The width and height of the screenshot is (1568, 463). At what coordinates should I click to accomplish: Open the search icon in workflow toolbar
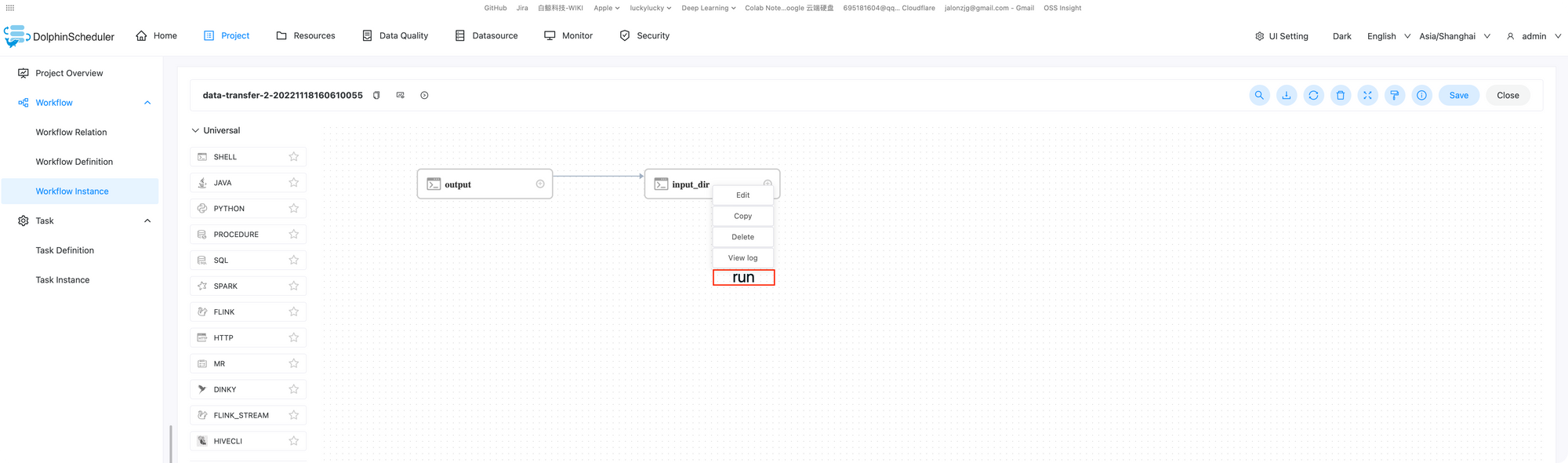pos(1259,95)
